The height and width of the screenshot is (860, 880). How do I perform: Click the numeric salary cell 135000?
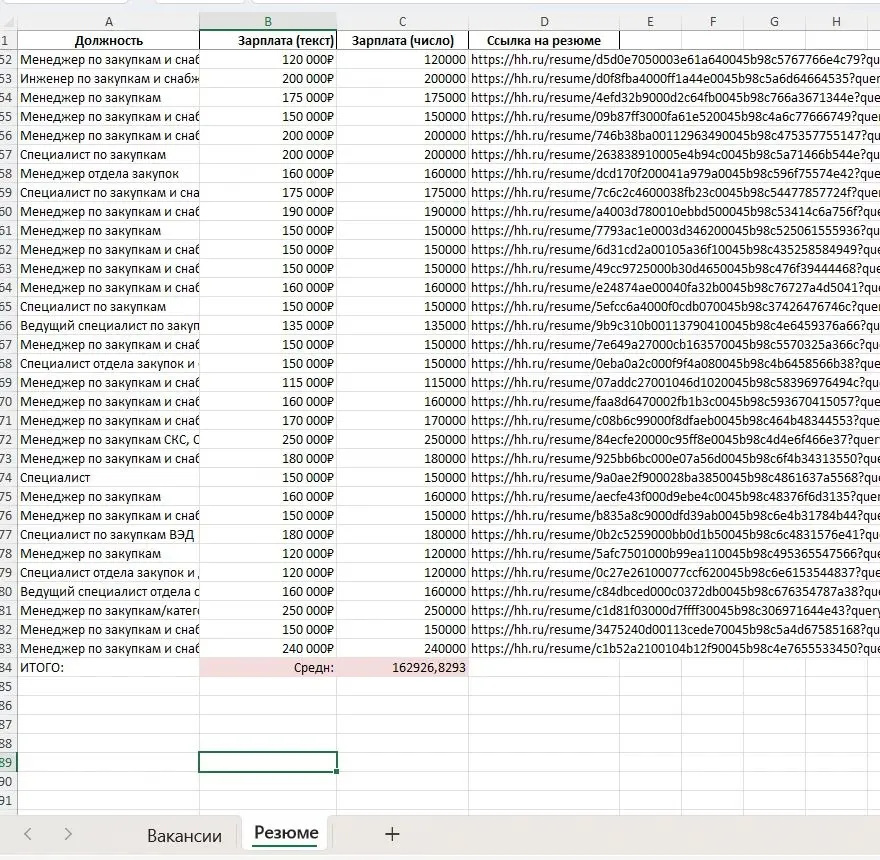point(402,326)
